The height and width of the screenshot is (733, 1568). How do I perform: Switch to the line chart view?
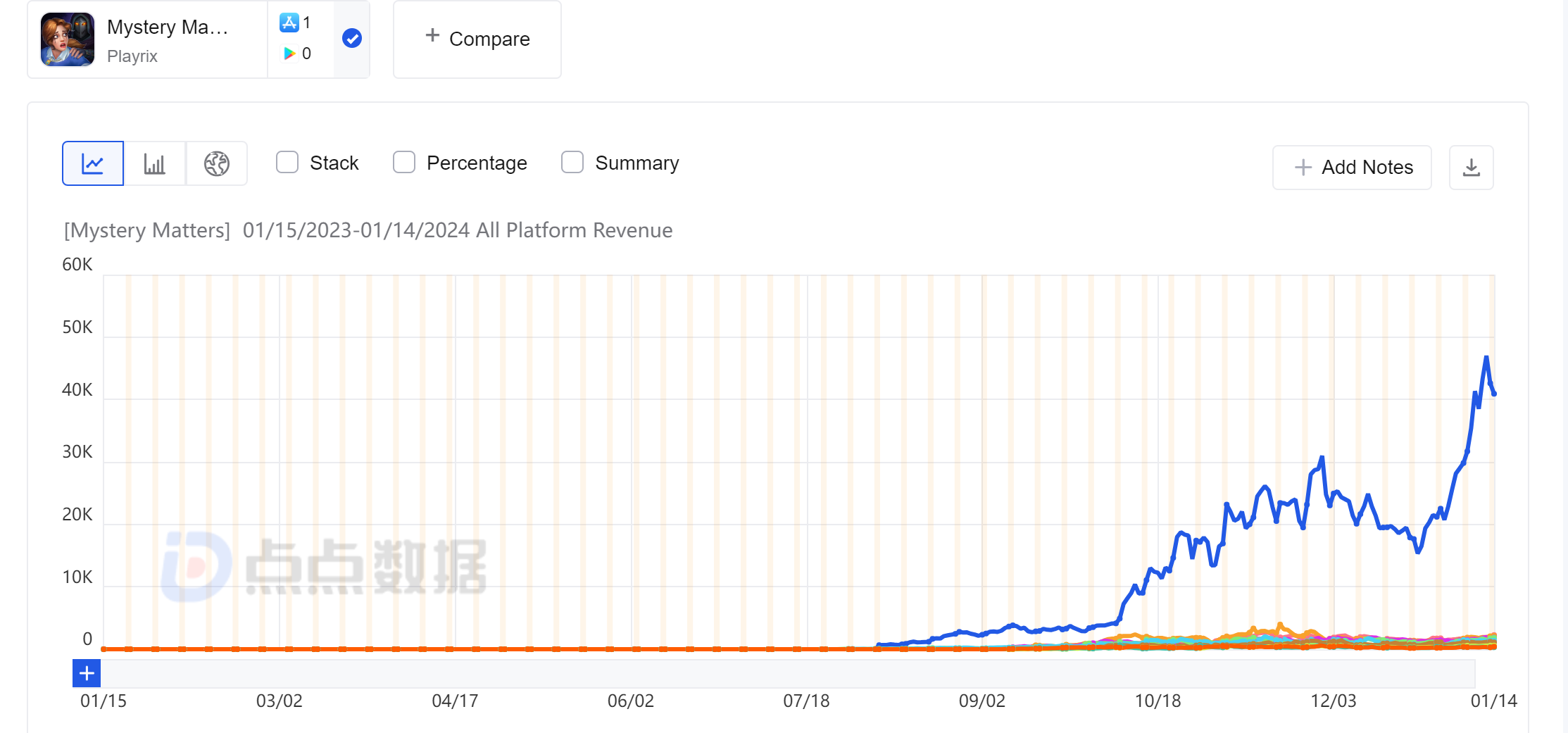[93, 163]
